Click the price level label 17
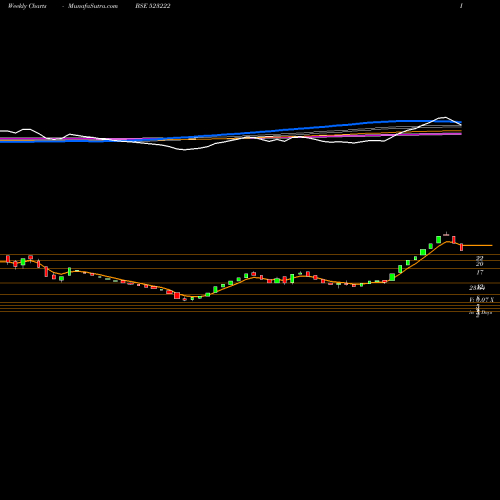This screenshot has width=500, height=500. (x=480, y=272)
